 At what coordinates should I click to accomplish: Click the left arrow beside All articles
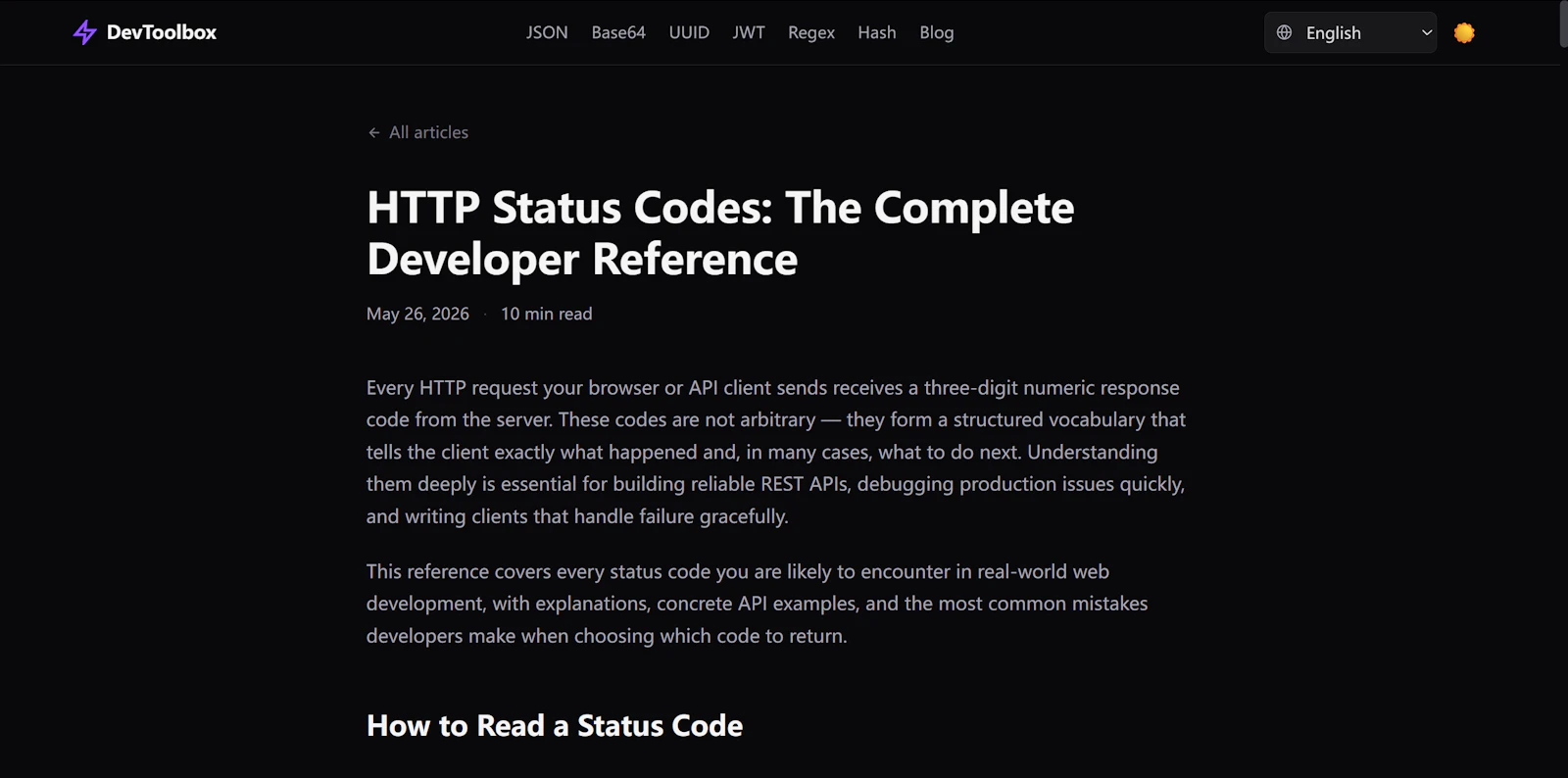pos(373,132)
